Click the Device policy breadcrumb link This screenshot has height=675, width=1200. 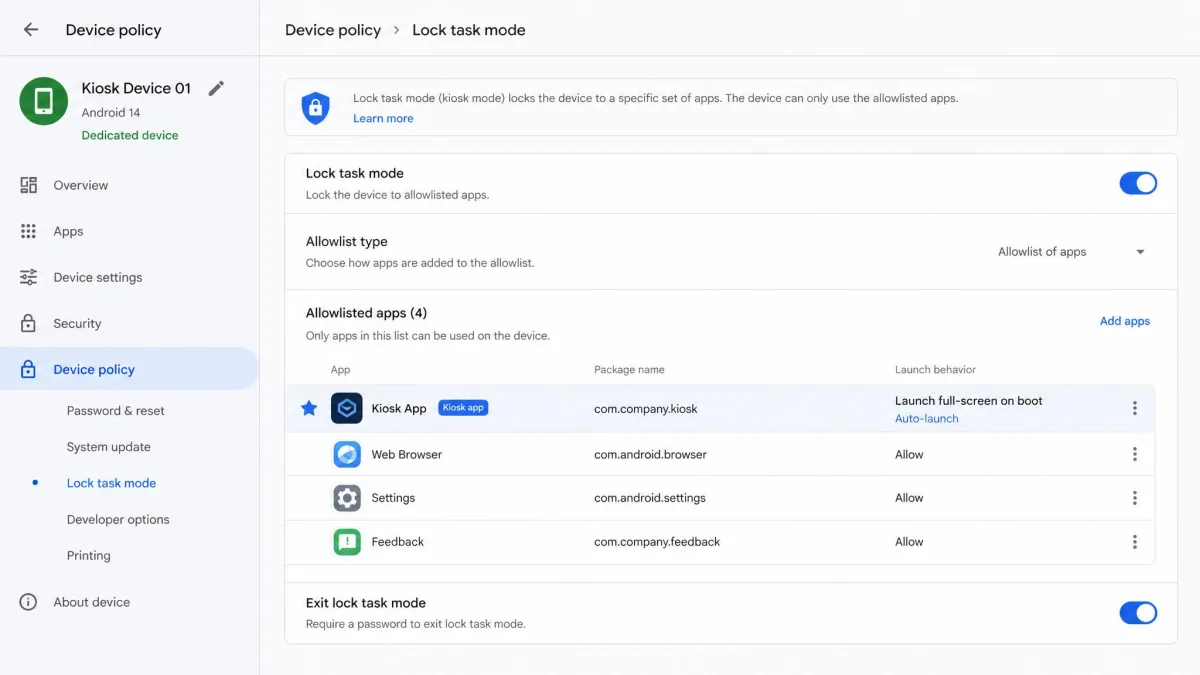333,30
